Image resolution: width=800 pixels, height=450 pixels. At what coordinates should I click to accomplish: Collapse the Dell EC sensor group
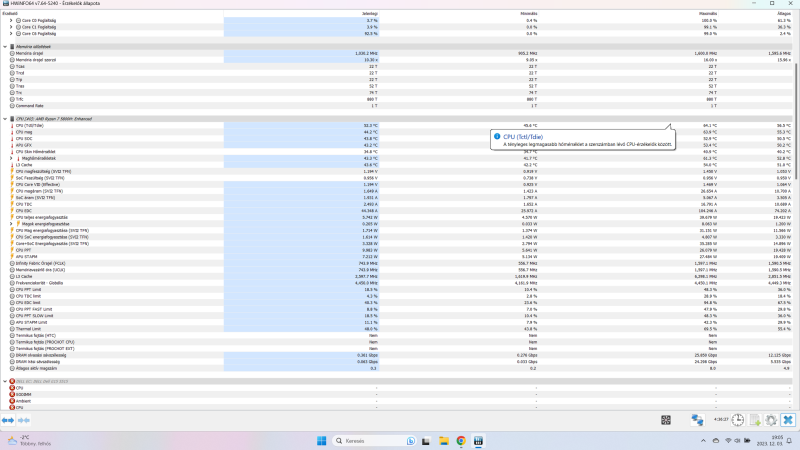[5, 381]
